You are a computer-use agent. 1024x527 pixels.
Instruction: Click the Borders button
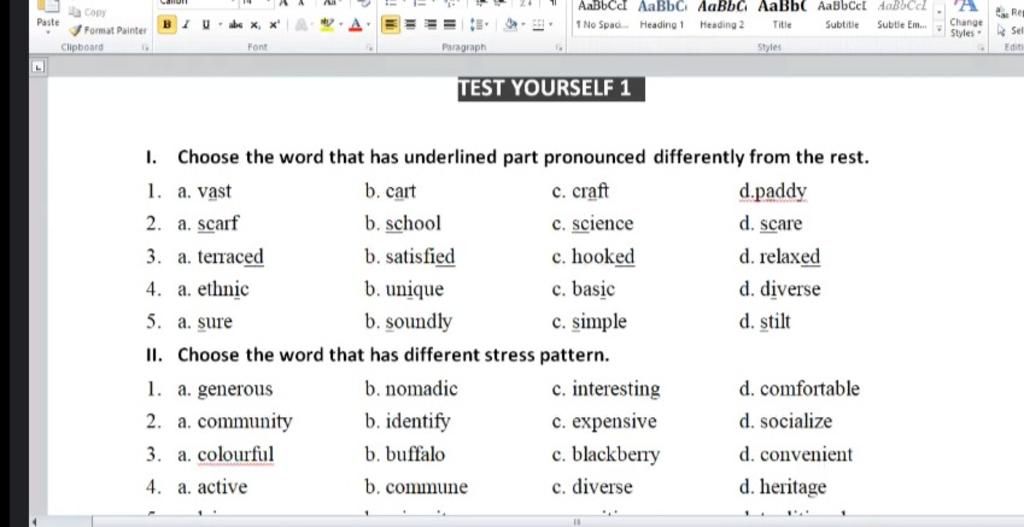(538, 25)
